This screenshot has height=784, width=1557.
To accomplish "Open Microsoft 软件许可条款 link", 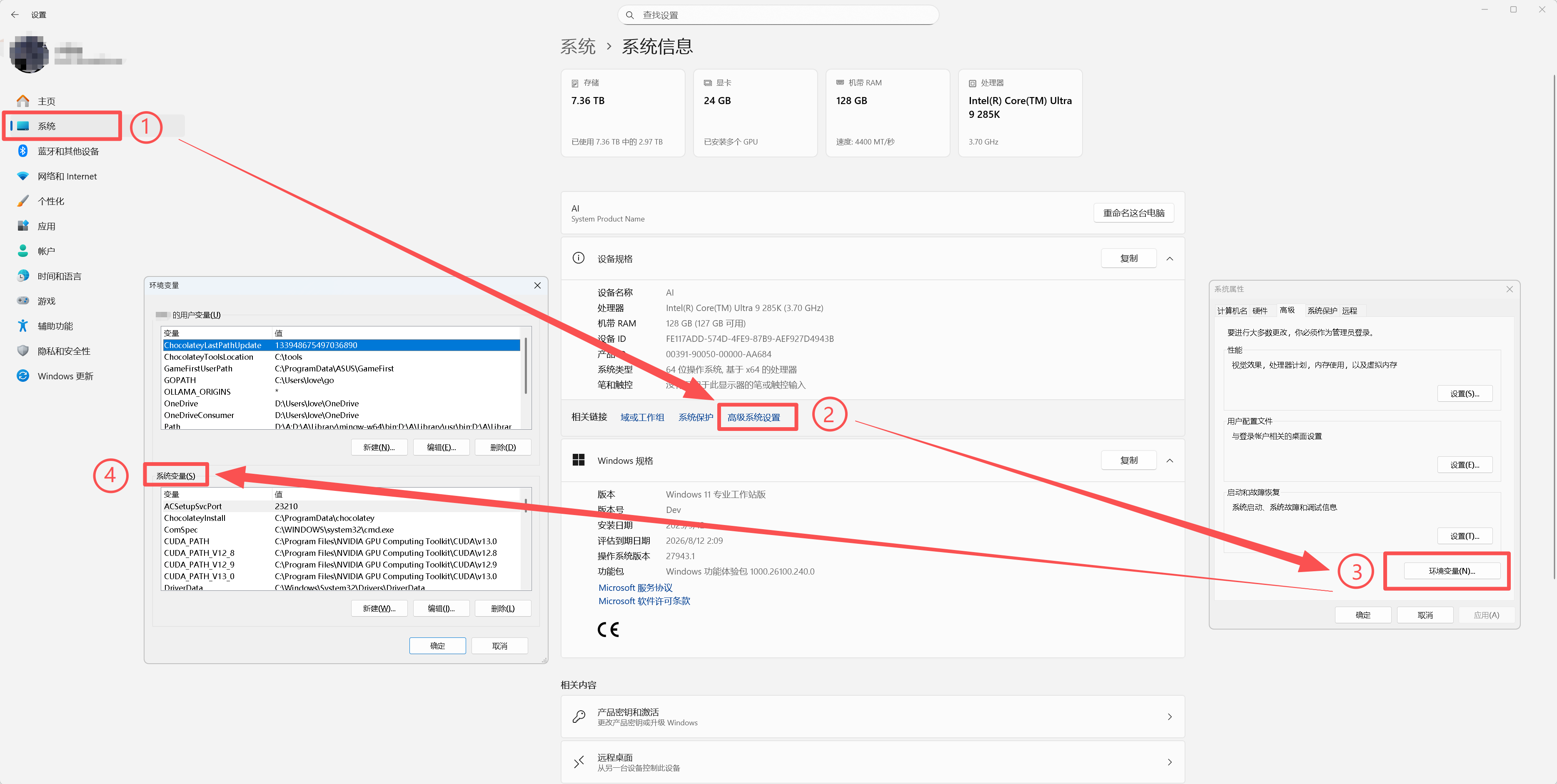I will tap(644, 600).
